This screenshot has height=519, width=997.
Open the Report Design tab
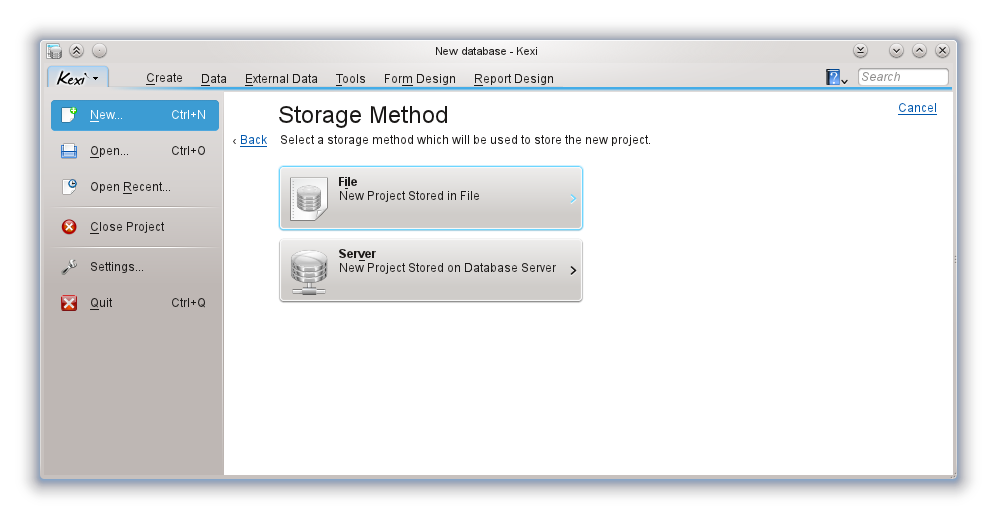[513, 79]
